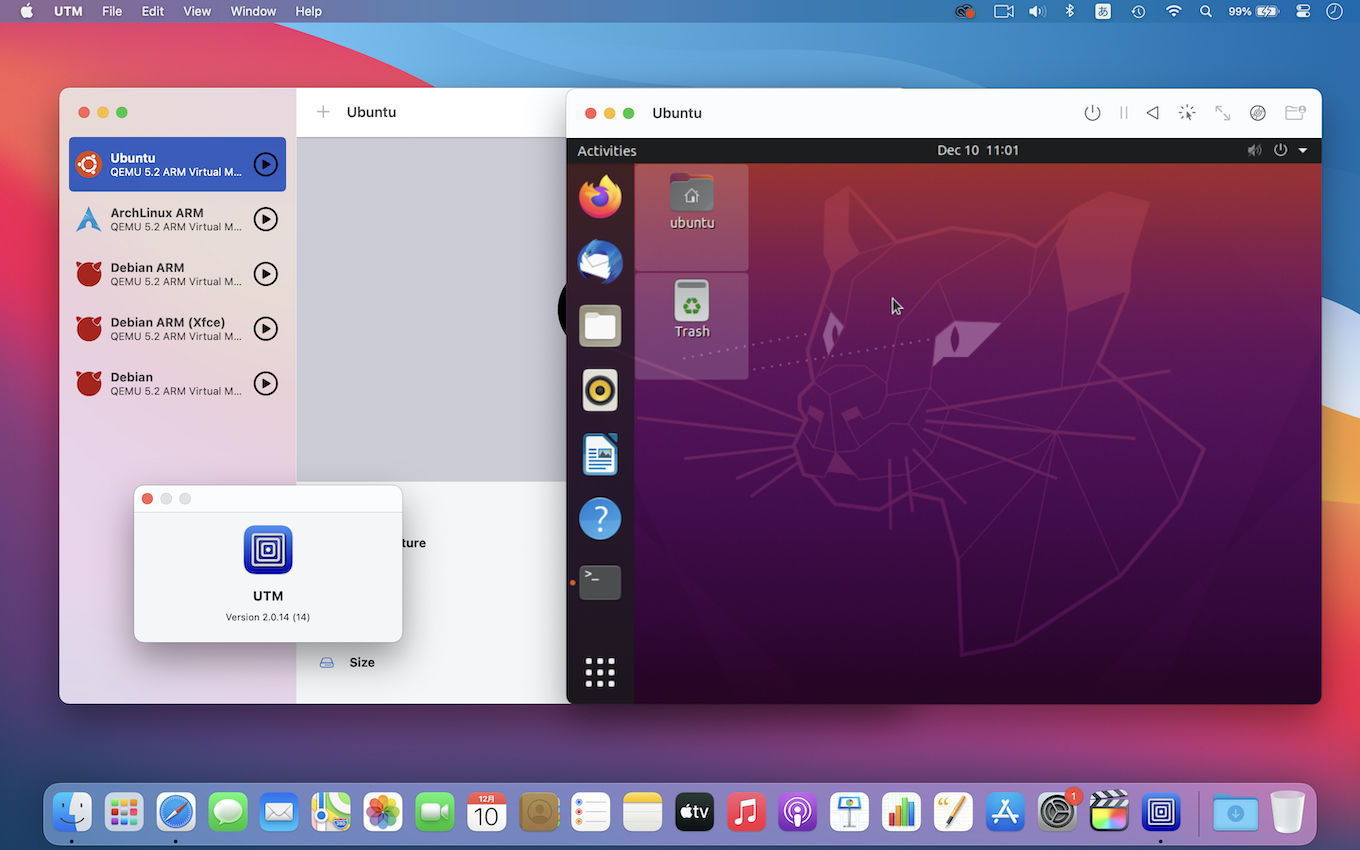The height and width of the screenshot is (850, 1360).
Task: Select Debian ARM (Xfce) list entry
Action: (177, 329)
